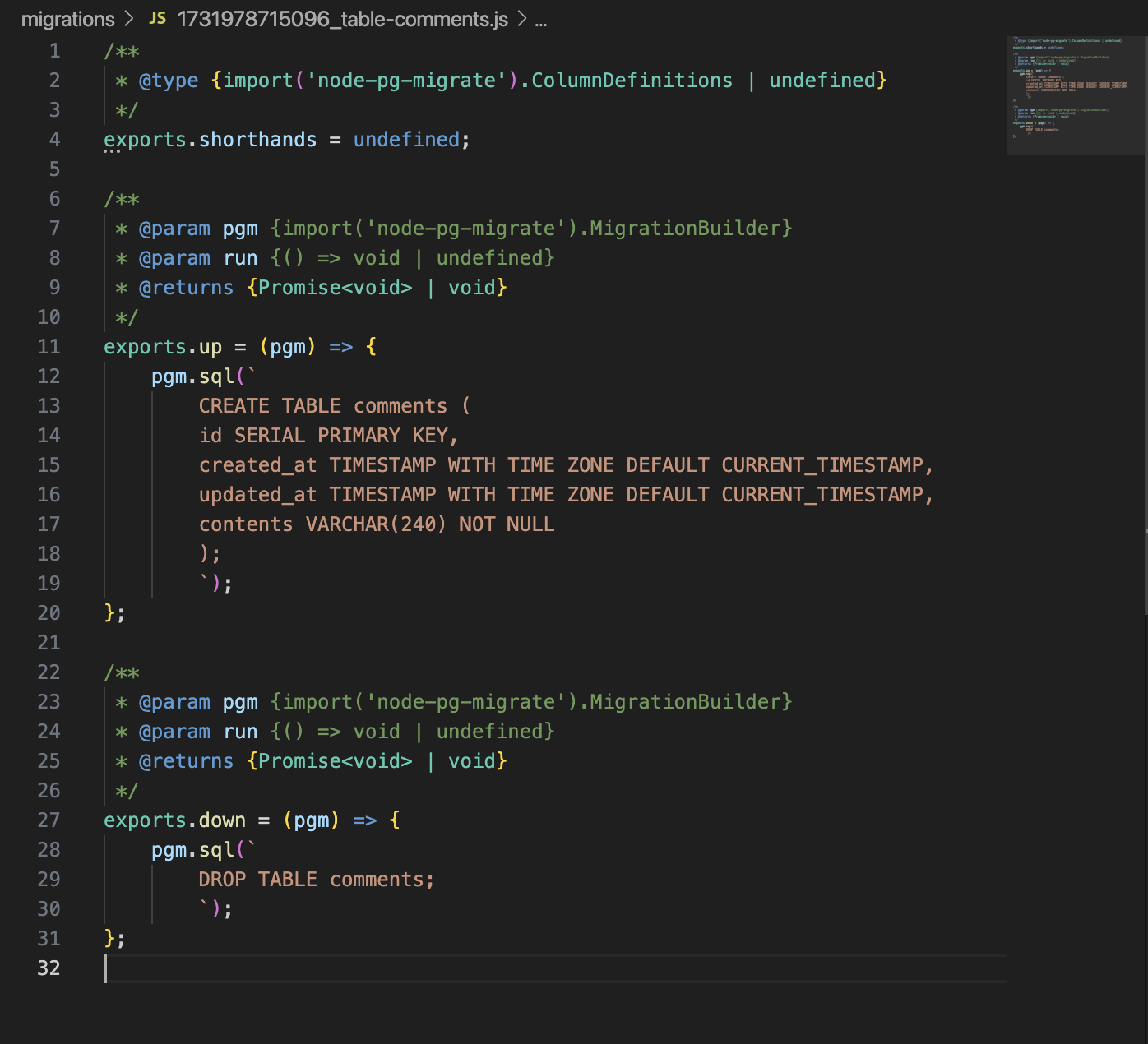Click '@type' tag on line 2
This screenshot has width=1148, height=1044.
pyautogui.click(x=169, y=81)
